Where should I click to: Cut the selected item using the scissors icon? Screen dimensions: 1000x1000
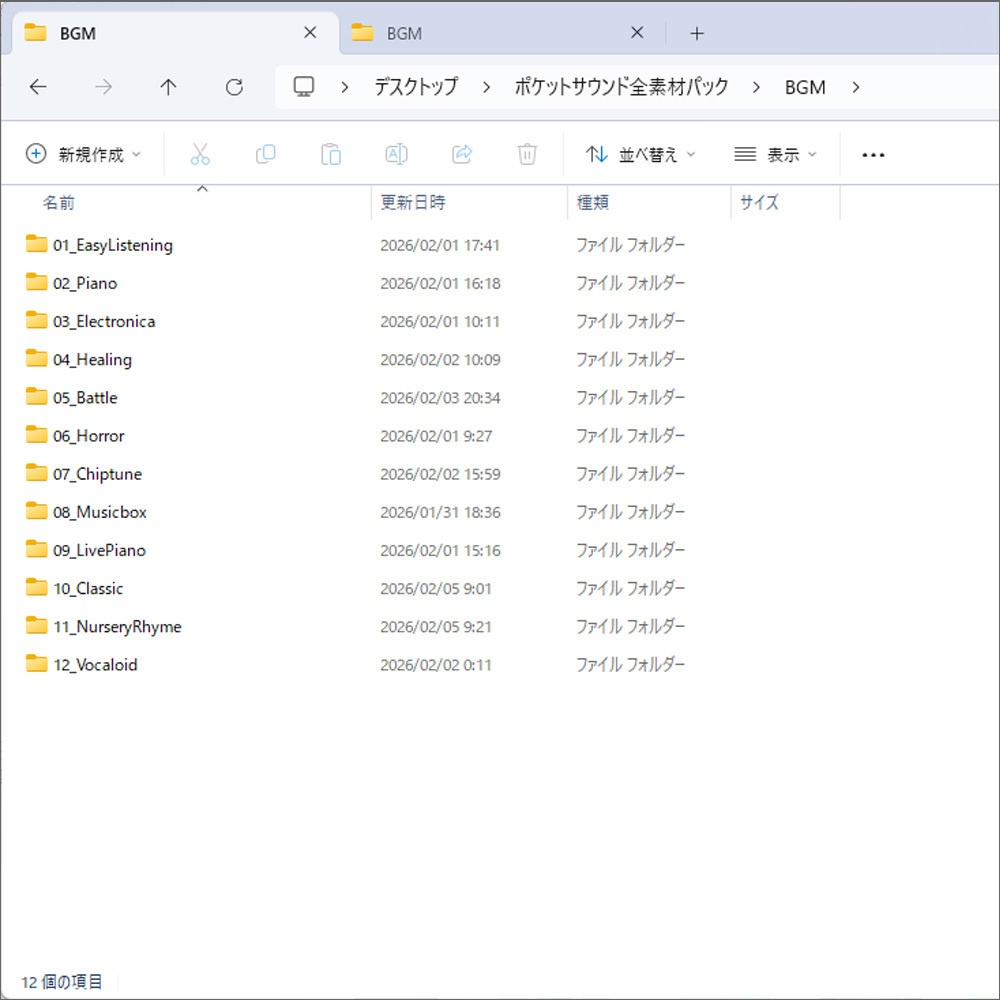[200, 154]
